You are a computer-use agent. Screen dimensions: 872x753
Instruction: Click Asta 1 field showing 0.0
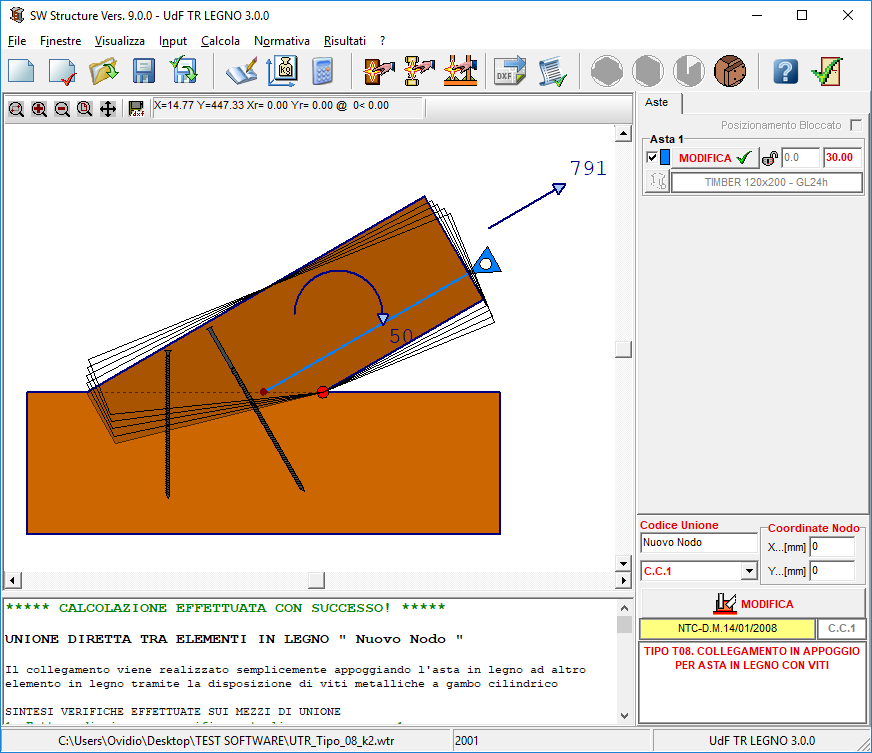[800, 157]
